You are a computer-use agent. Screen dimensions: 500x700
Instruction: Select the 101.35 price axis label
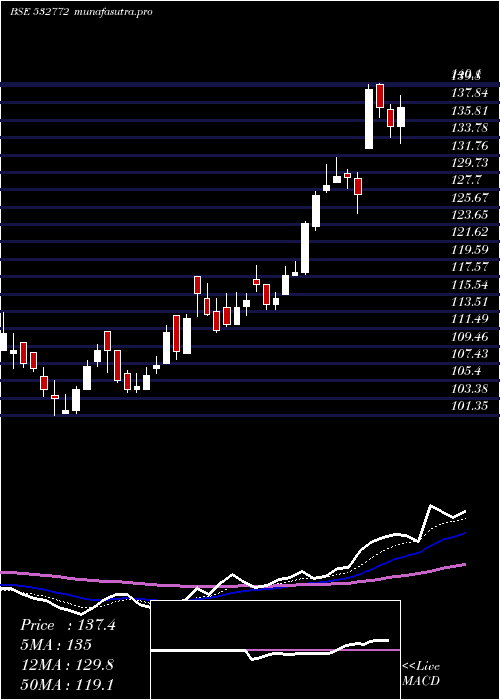[x=469, y=406]
